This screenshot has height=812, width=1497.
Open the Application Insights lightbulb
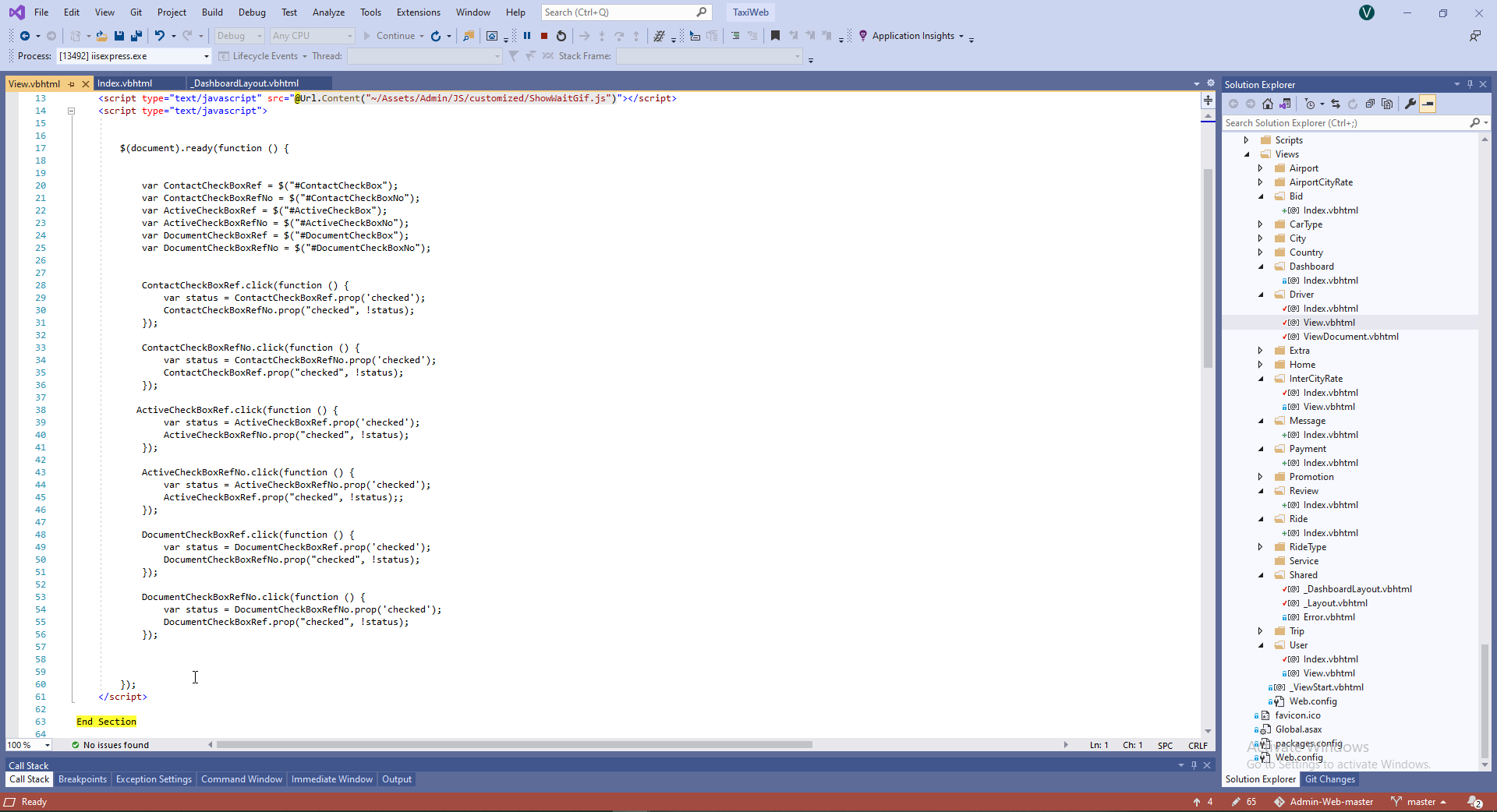click(x=863, y=36)
